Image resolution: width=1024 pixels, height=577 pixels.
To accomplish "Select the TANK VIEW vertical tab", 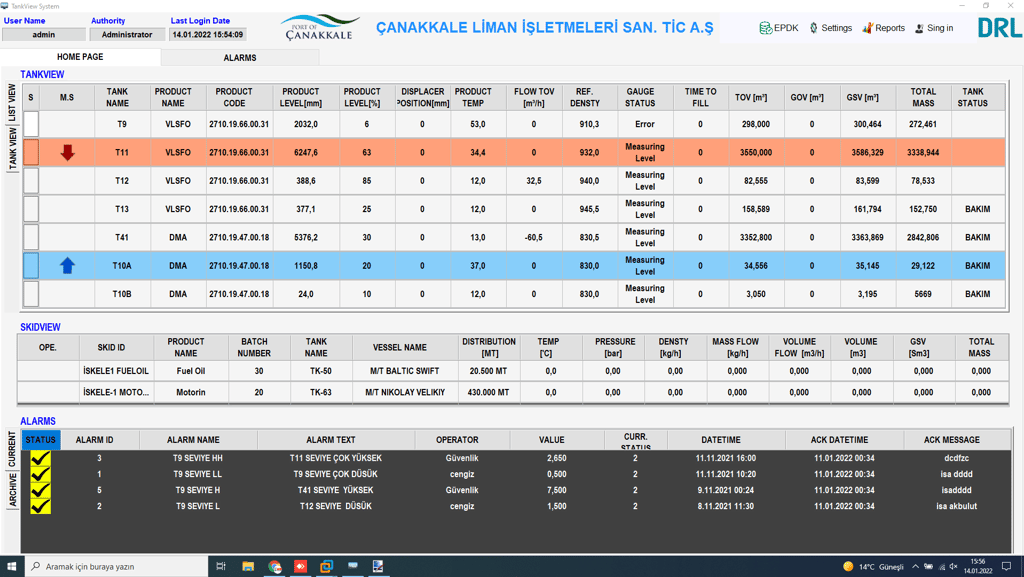I will [12, 148].
